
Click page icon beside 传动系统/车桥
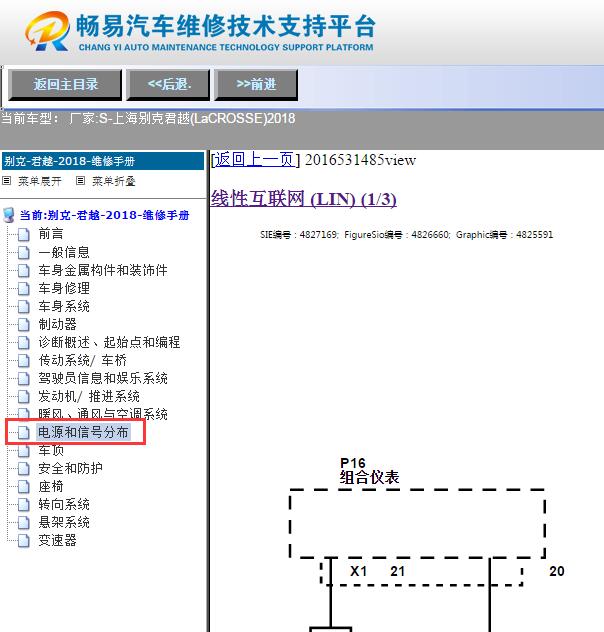(23, 360)
